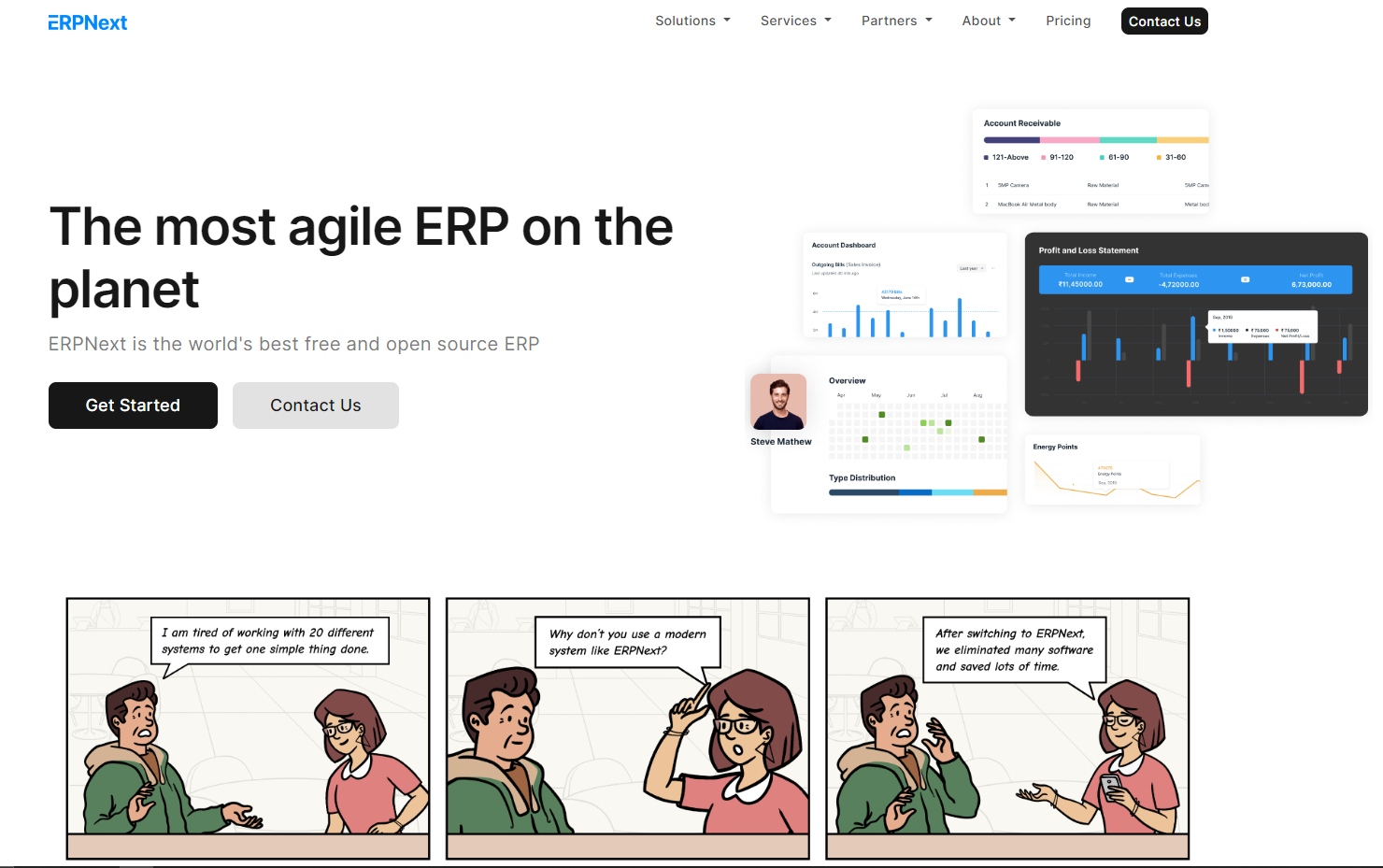The width and height of the screenshot is (1383, 868).
Task: Click Contact Us in the top navbar
Action: [x=1164, y=21]
